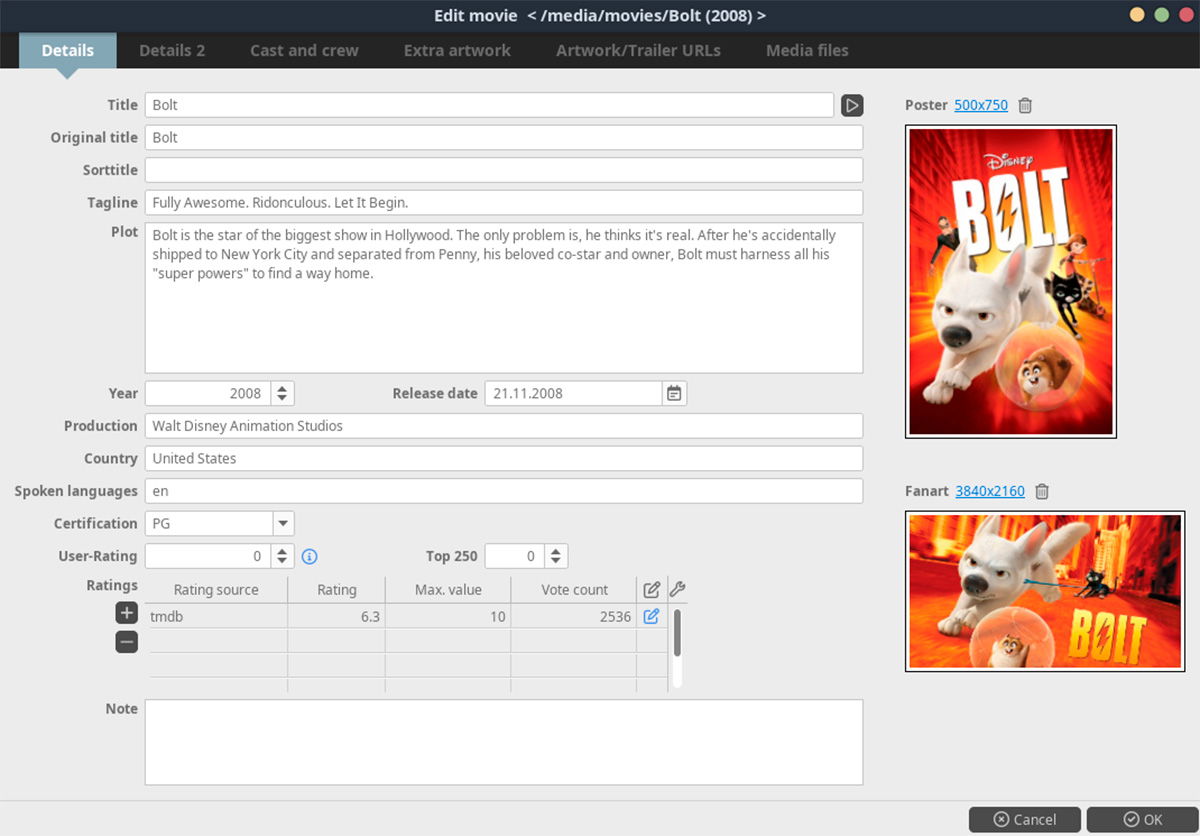Viewport: 1200px width, 836px height.
Task: Click the Bolt poster thumbnail
Action: pyautogui.click(x=1011, y=281)
